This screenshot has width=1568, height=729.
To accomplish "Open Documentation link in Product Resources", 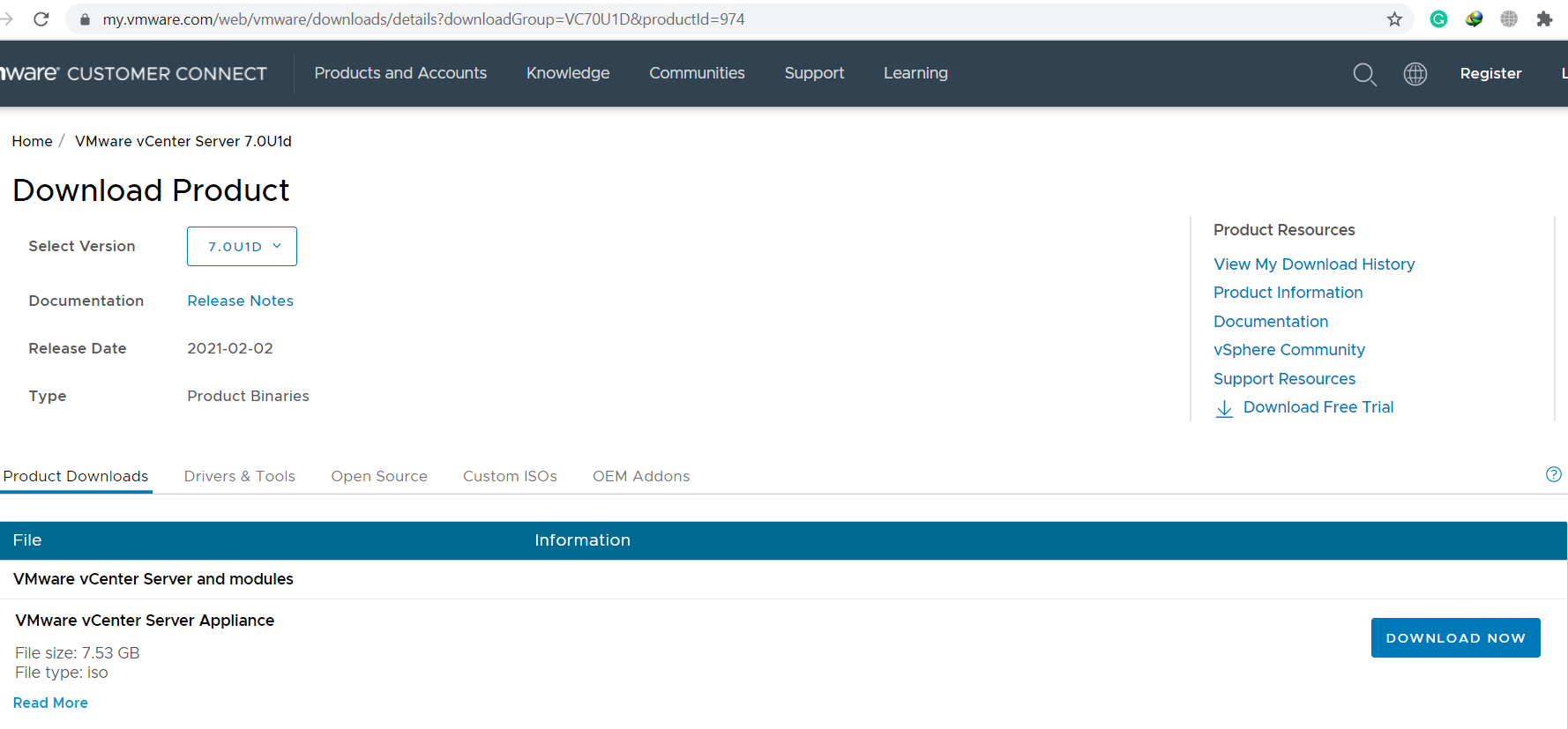I will click(1271, 322).
